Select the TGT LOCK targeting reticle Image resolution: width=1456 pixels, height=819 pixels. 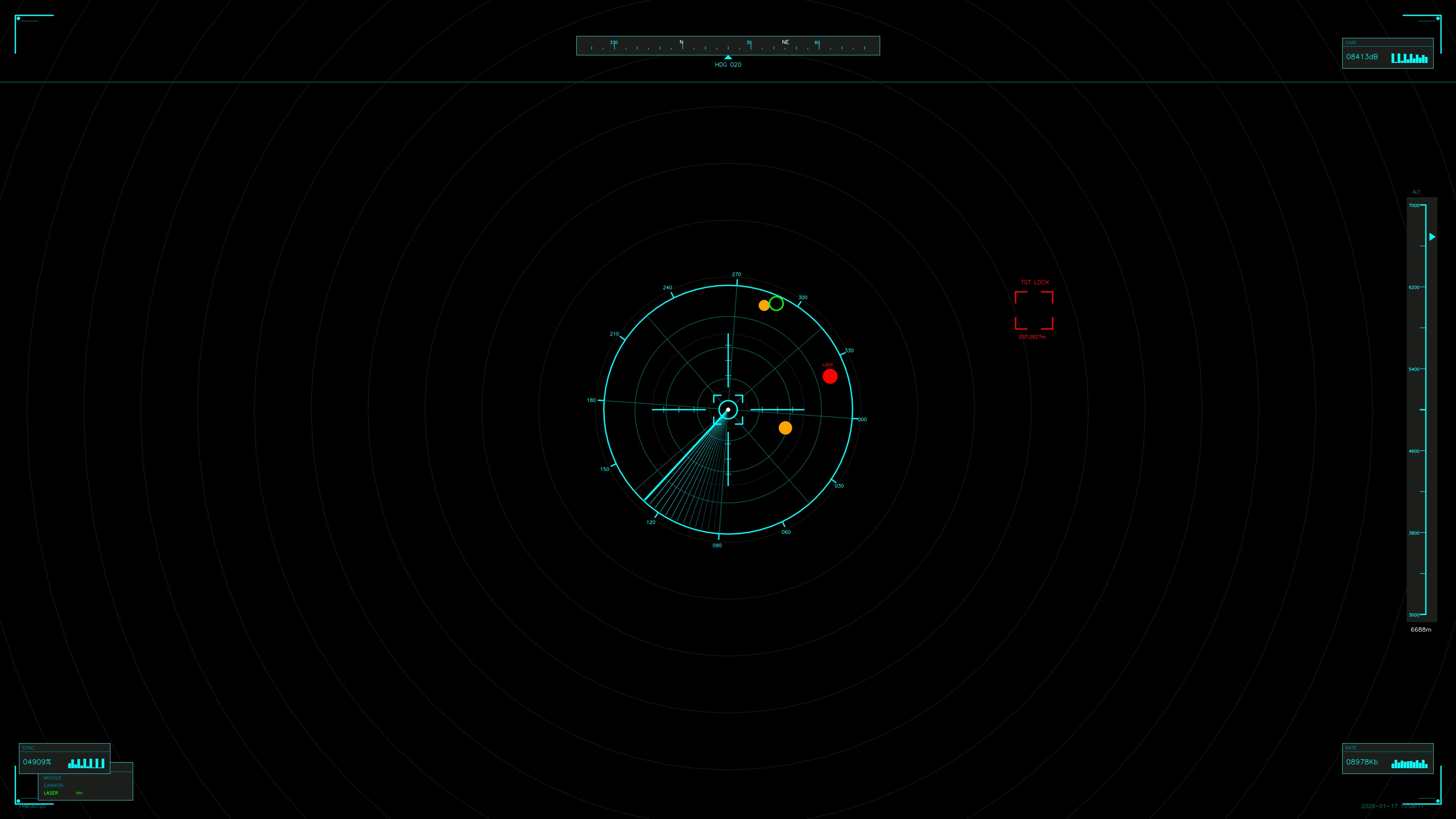[1034, 310]
